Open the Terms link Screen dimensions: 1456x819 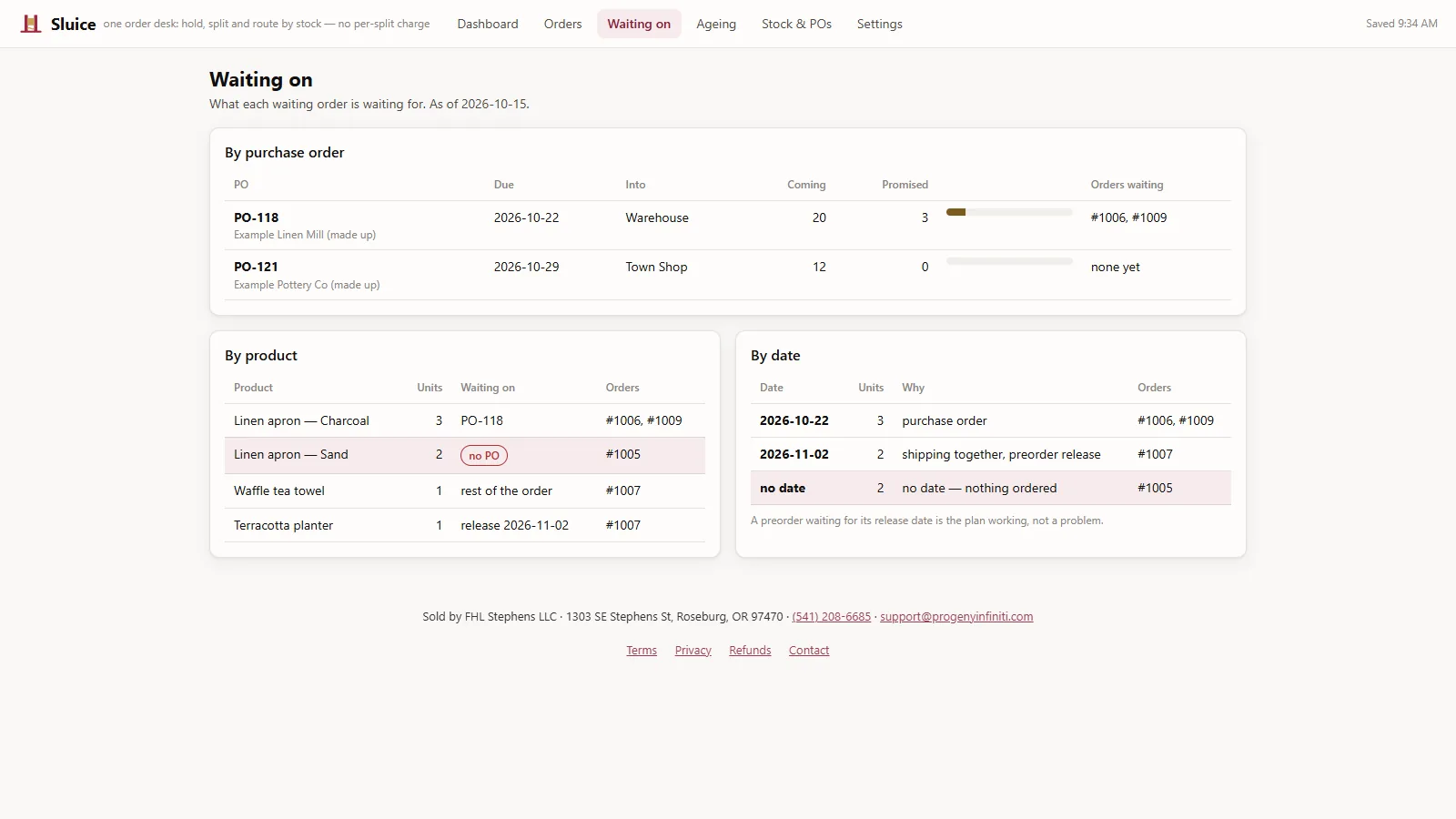pos(642,650)
